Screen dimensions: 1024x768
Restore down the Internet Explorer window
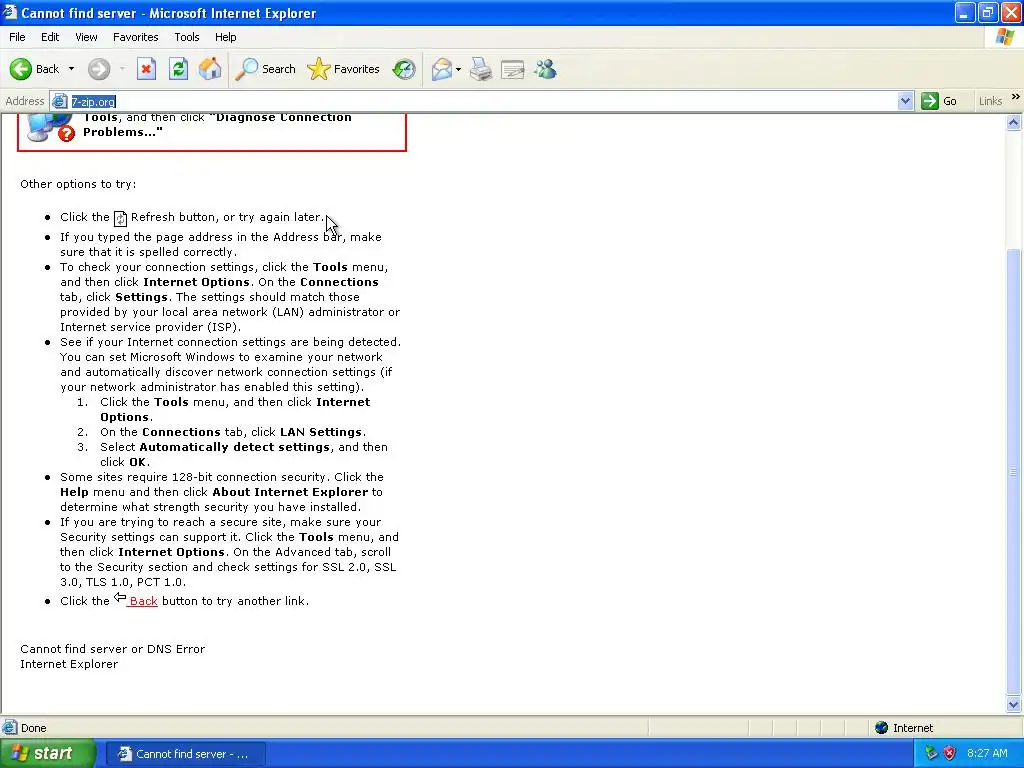pyautogui.click(x=988, y=12)
